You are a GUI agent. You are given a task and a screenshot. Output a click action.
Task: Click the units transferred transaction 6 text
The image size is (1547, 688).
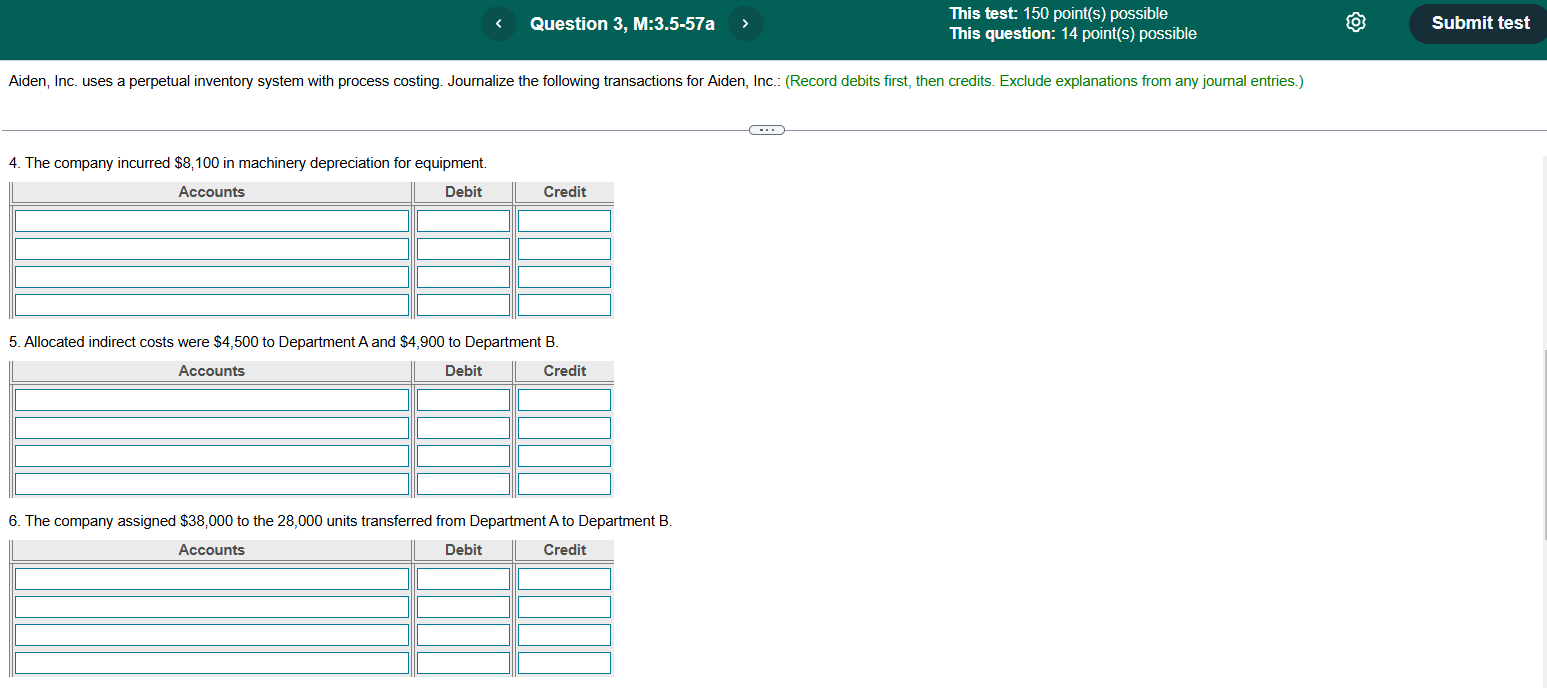point(340,521)
